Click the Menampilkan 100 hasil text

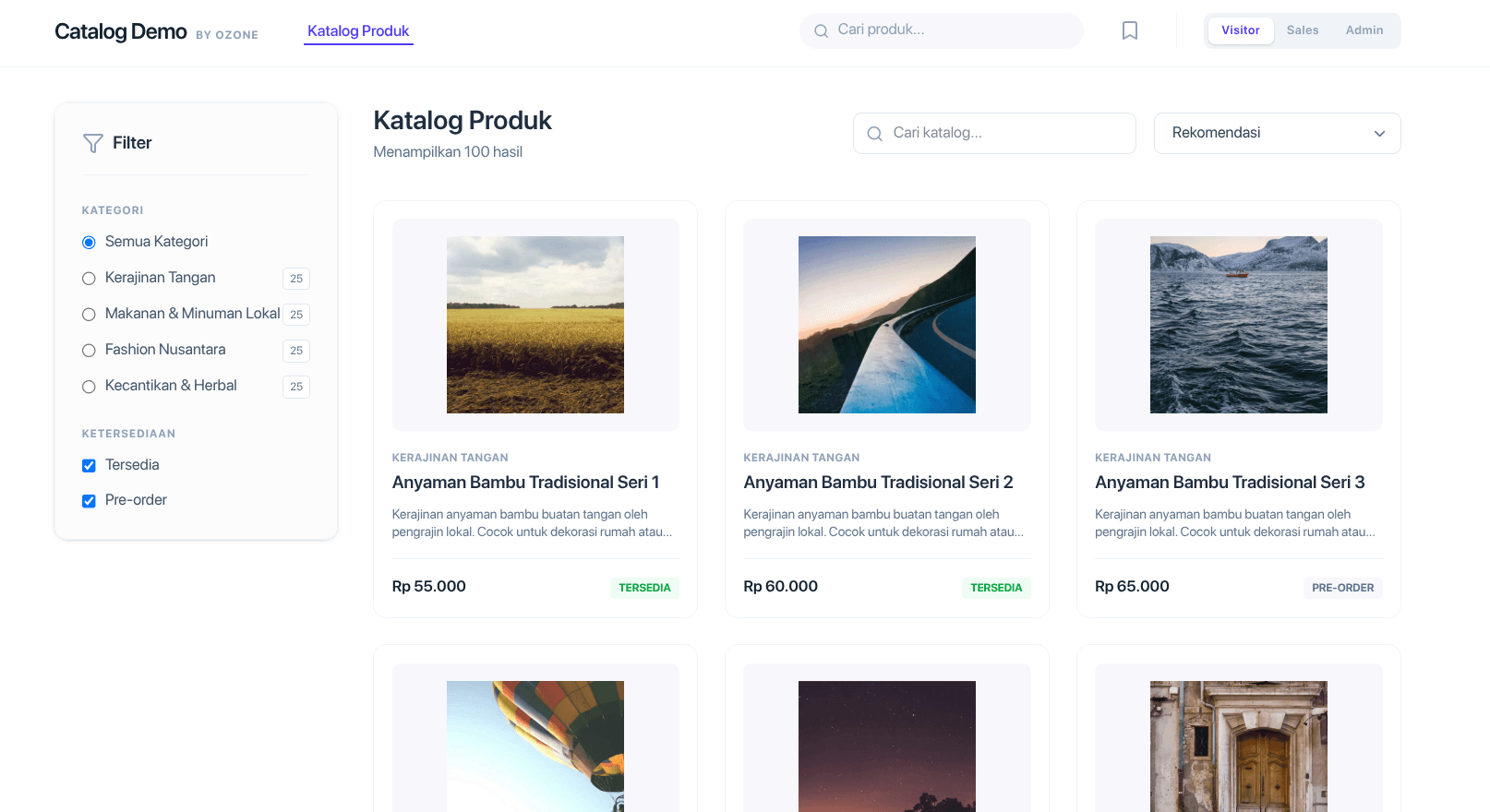pos(448,152)
